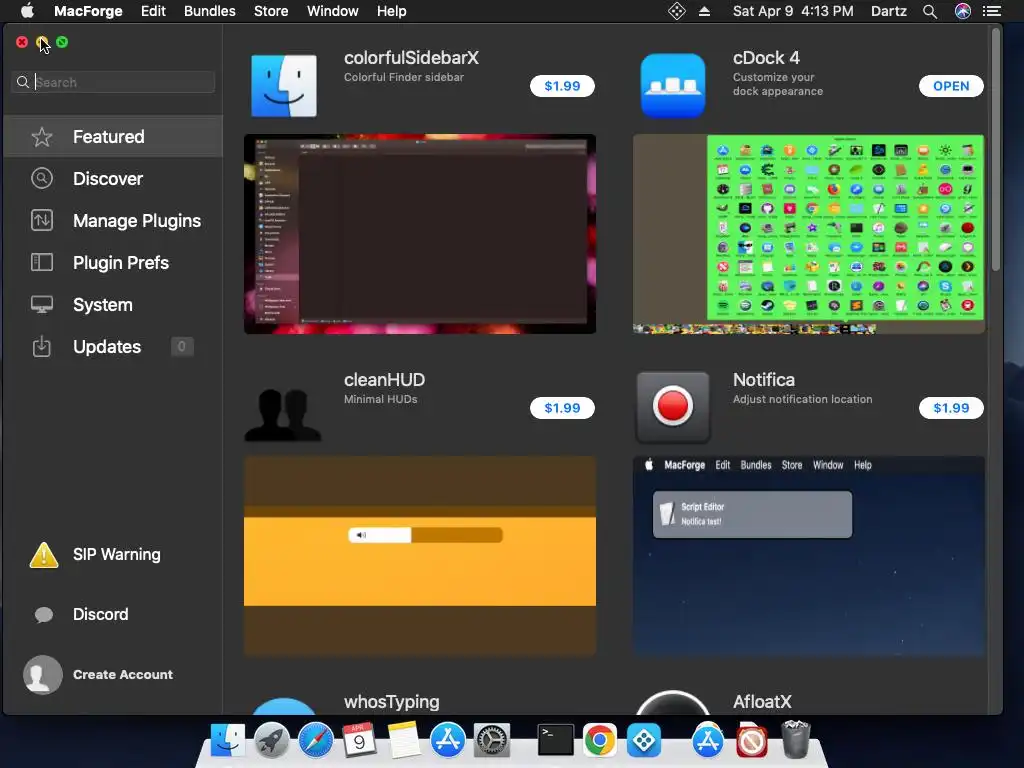
Task: Click the cDock 4 blue dock icon
Action: click(x=673, y=86)
